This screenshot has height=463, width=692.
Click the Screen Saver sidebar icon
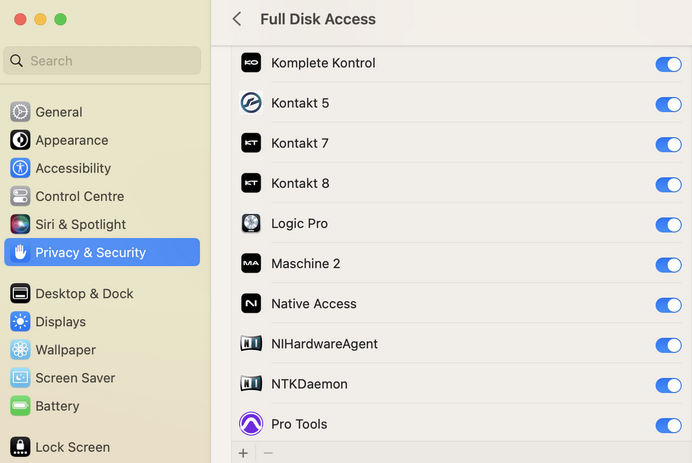pos(20,378)
